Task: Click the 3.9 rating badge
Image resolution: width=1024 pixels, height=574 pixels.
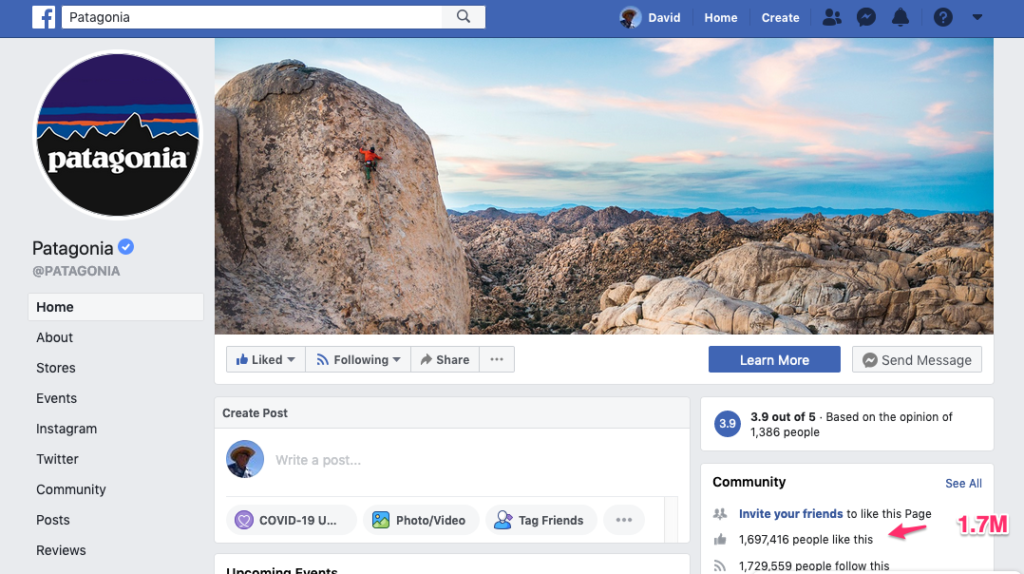Action: 727,424
